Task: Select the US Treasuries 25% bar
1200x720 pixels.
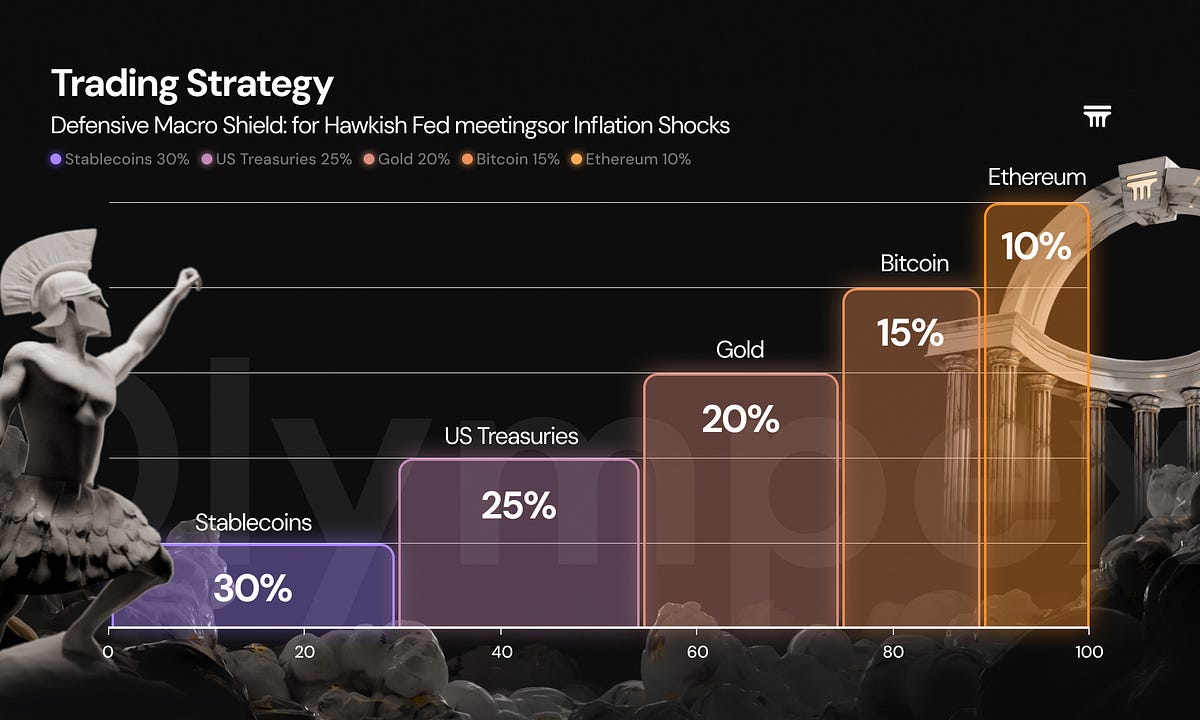Action: (519, 543)
